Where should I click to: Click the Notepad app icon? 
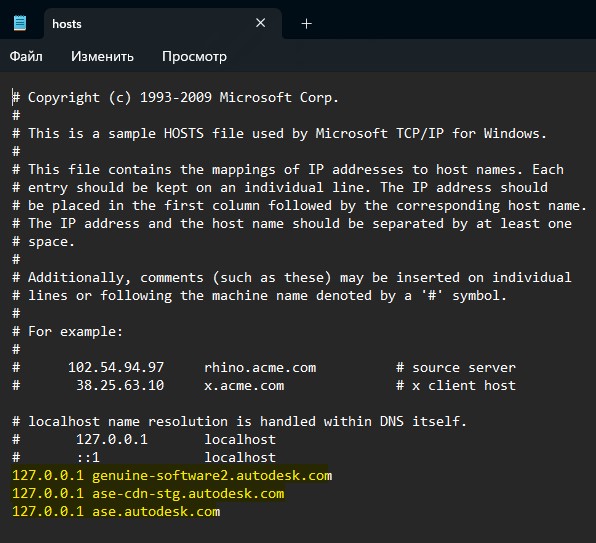[x=20, y=23]
